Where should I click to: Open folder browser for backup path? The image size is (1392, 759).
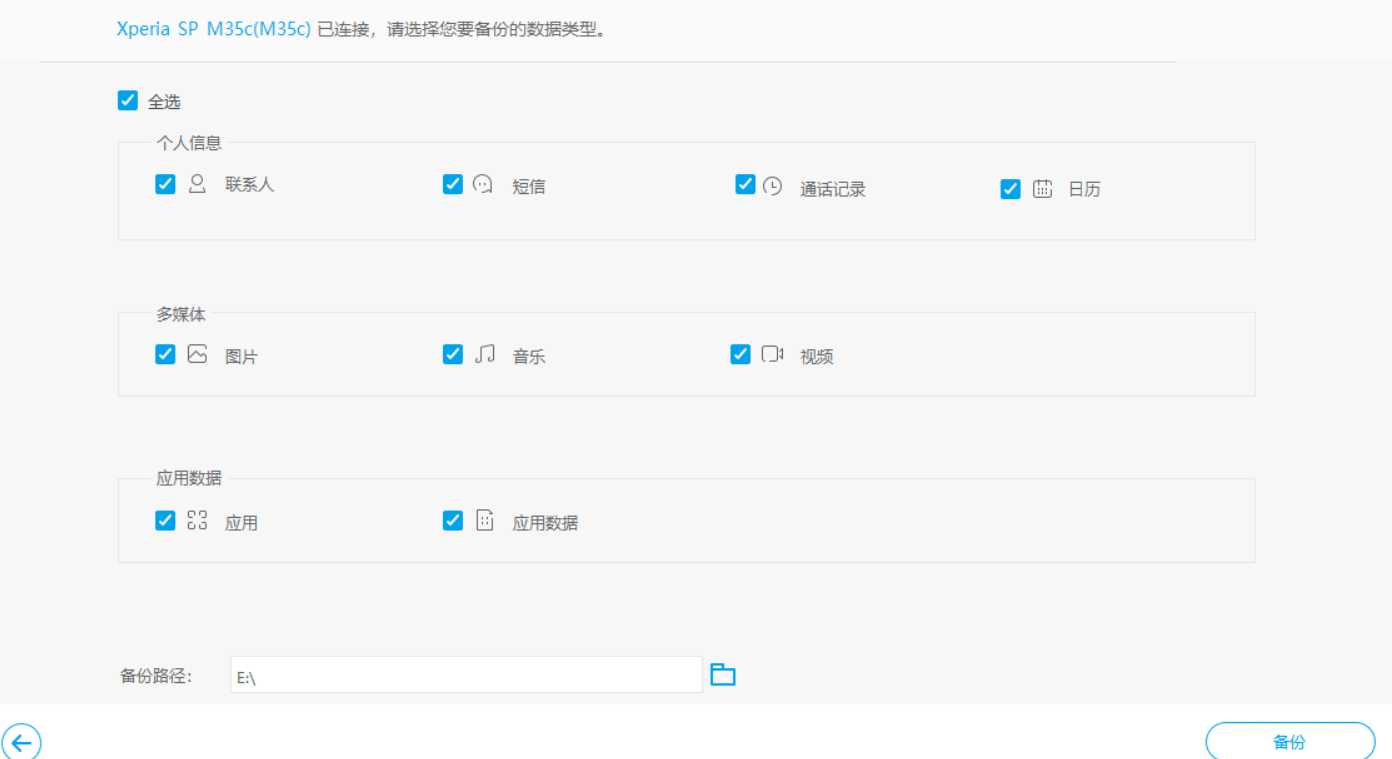click(x=723, y=675)
